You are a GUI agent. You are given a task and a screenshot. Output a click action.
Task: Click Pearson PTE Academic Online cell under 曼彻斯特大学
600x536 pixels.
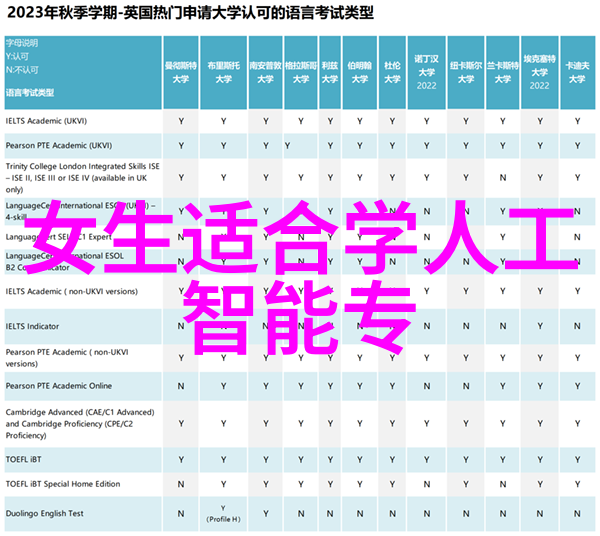tap(181, 386)
